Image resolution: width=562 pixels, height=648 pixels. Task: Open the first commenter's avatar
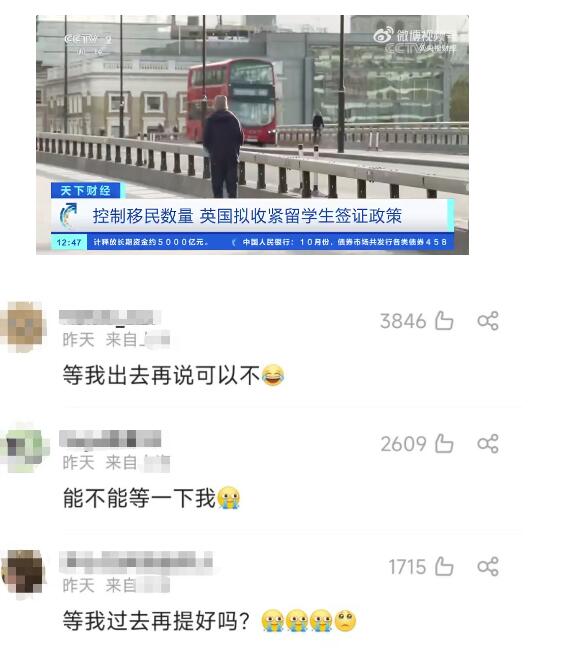click(23, 326)
